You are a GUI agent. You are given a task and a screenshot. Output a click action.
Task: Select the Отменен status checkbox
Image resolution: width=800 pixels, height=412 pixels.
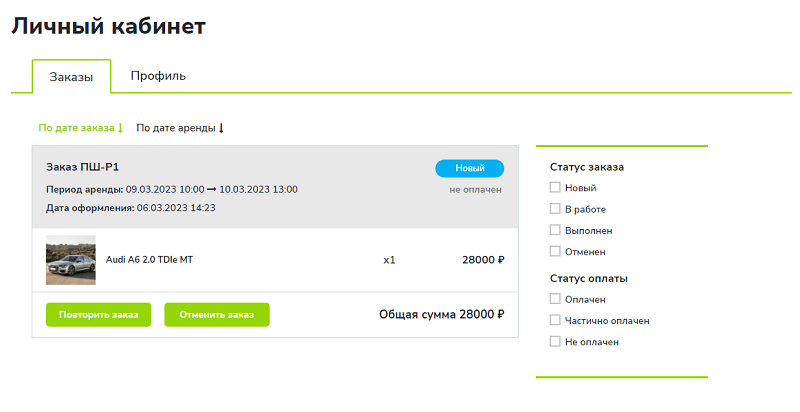coord(555,251)
